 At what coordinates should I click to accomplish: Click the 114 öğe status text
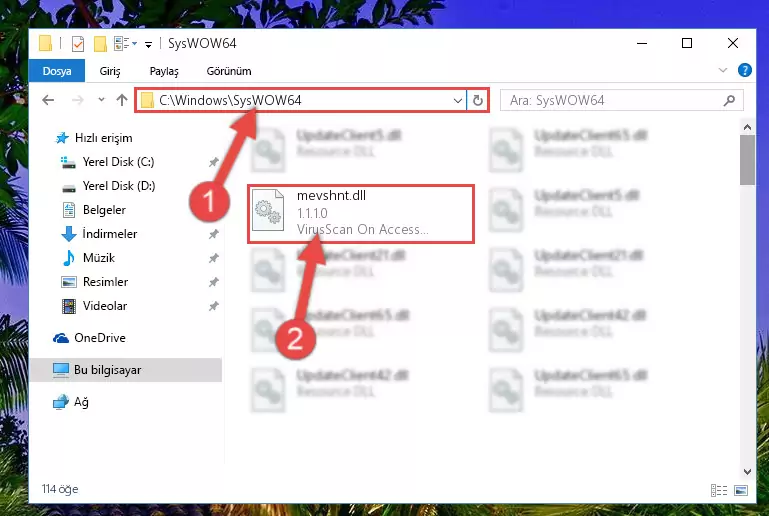tap(60, 490)
